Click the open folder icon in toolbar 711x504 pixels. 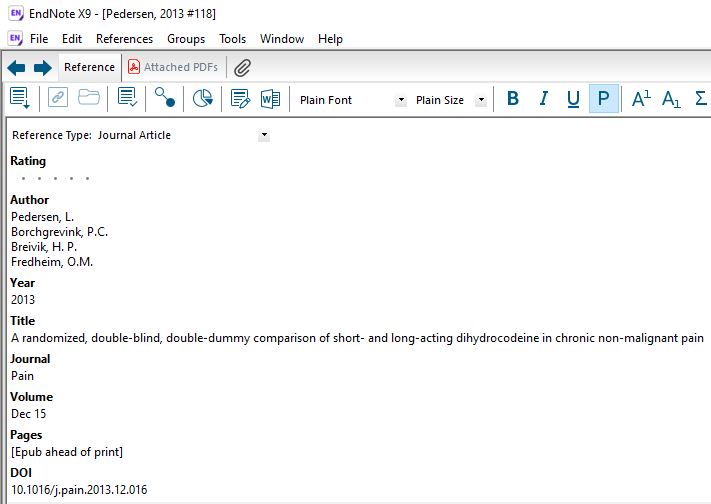(89, 99)
